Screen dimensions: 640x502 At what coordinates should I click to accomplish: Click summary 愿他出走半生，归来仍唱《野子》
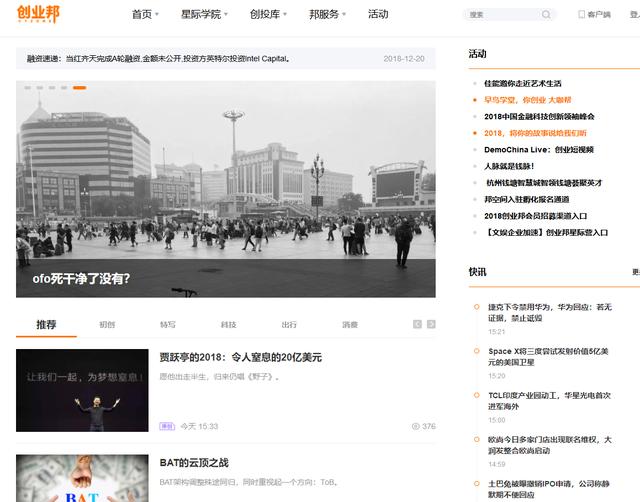point(219,377)
